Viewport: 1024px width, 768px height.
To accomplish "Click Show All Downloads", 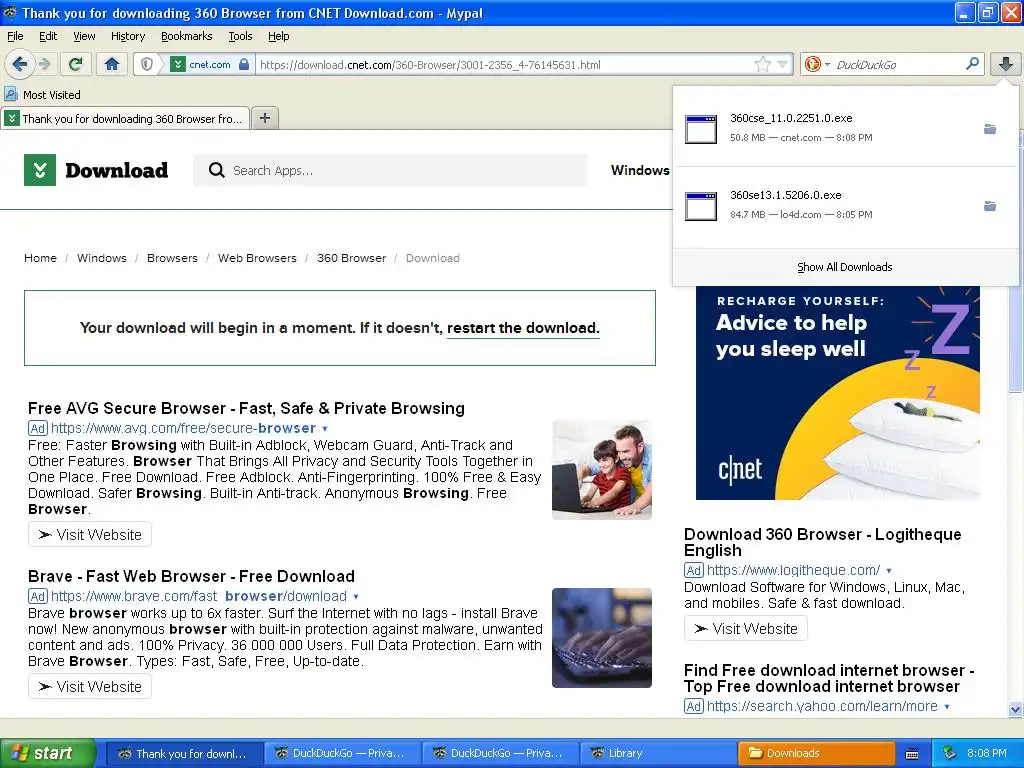I will (844, 267).
